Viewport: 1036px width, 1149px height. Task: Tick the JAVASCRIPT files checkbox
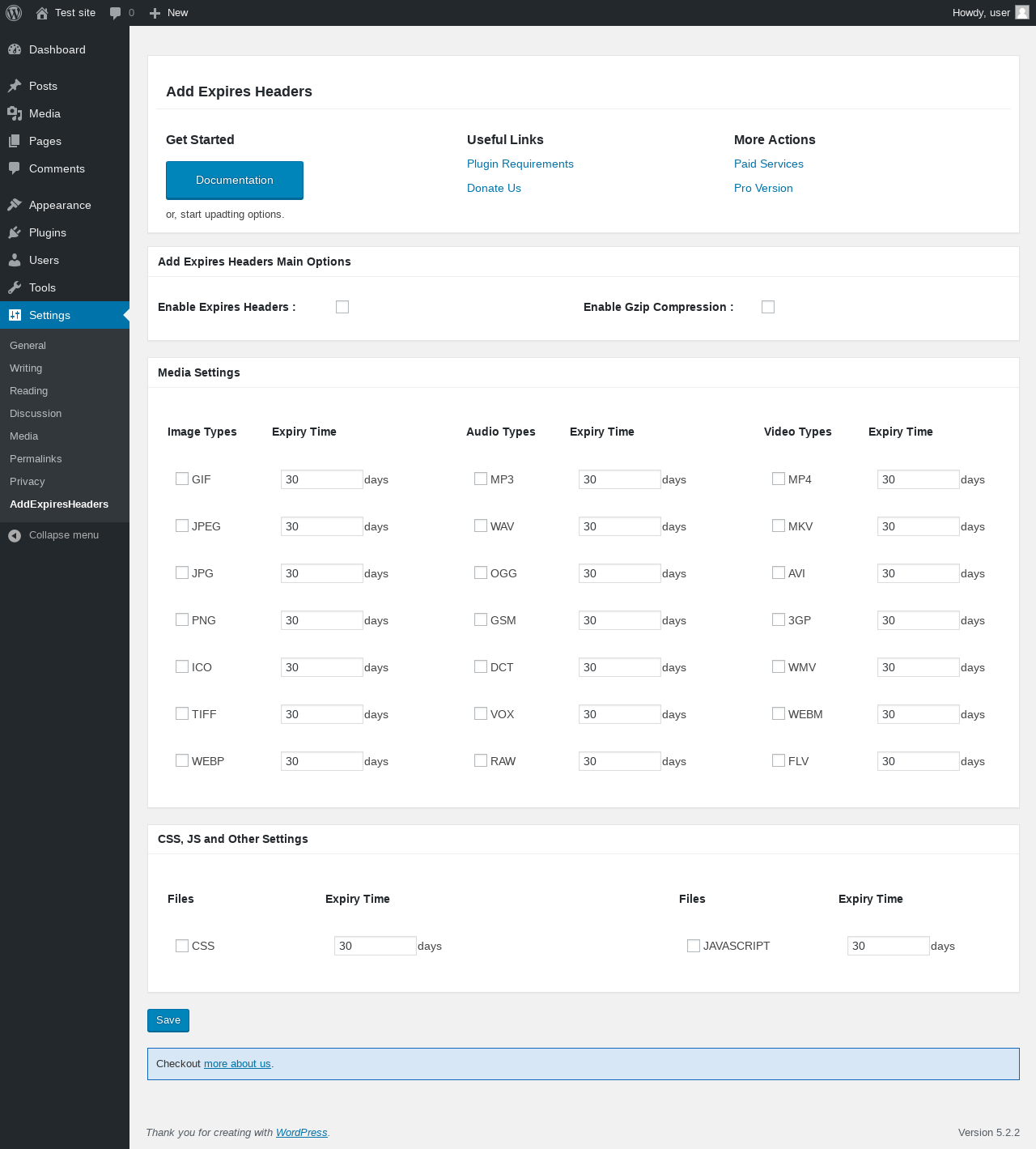(694, 946)
